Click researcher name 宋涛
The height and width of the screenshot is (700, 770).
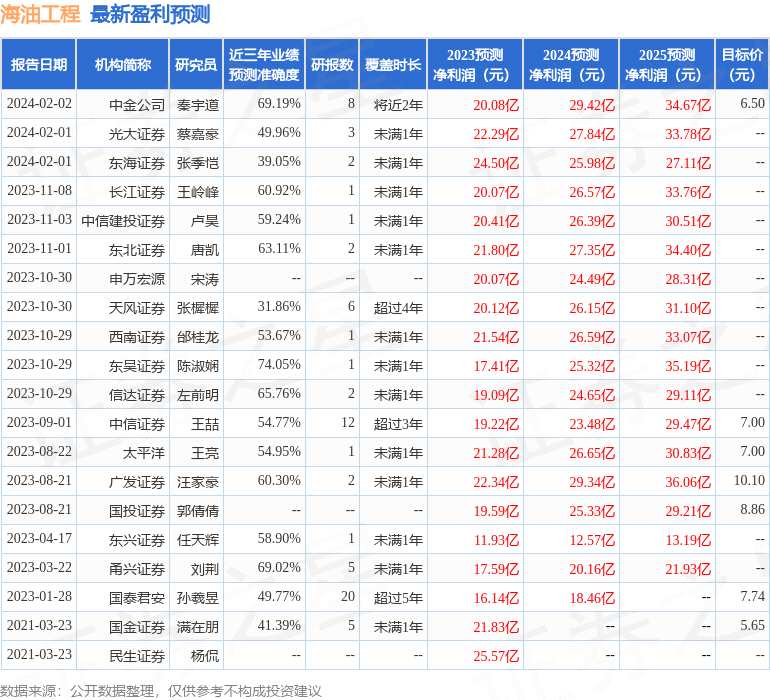tap(204, 279)
